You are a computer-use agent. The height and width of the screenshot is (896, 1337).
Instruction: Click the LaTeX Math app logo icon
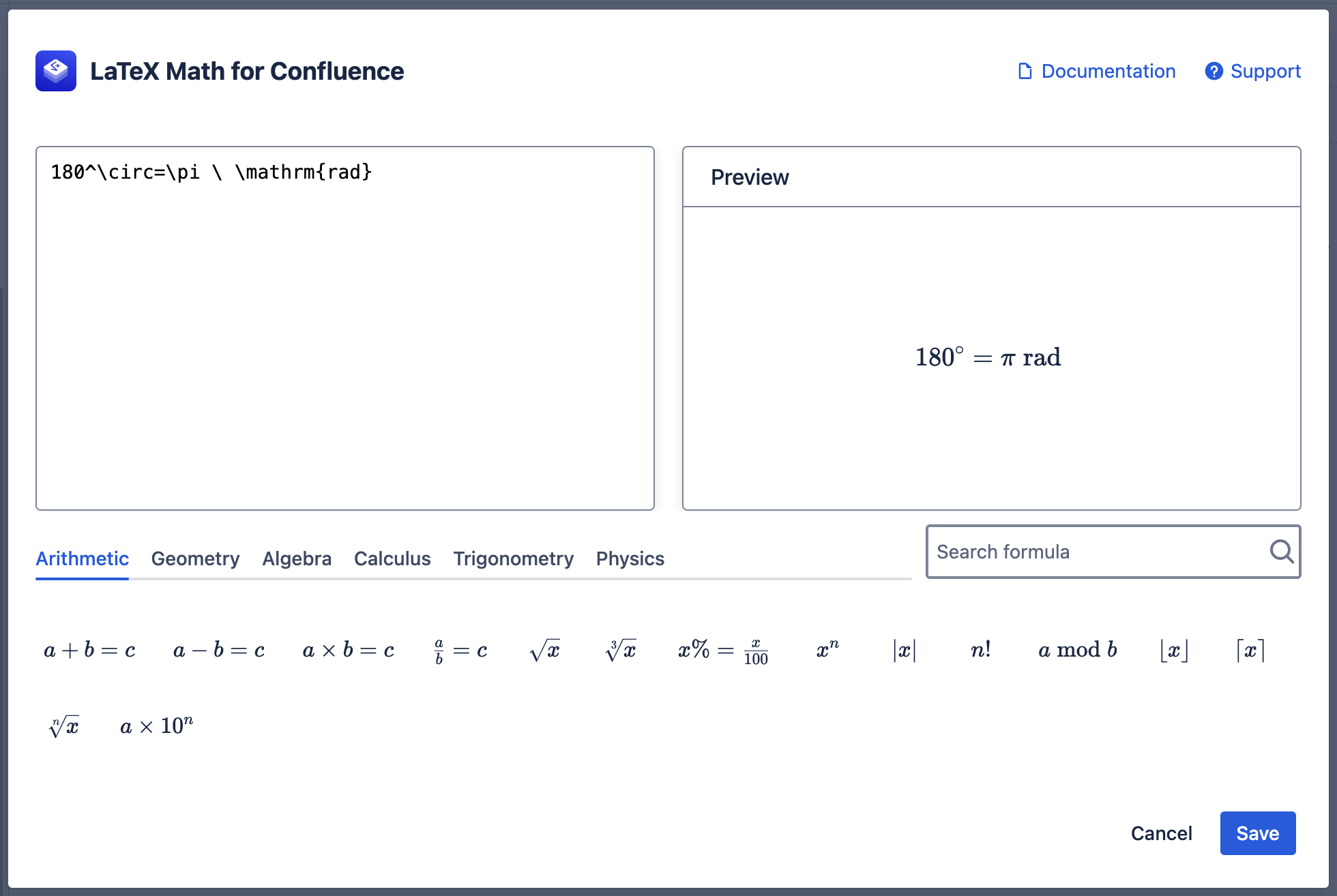pos(56,71)
